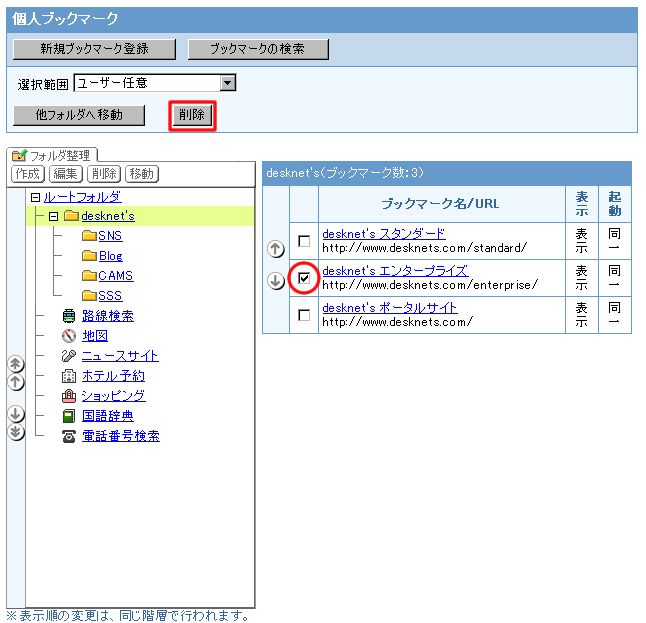Click the microphone icon for ニュースサイト
The image size is (646, 623).
tap(69, 356)
